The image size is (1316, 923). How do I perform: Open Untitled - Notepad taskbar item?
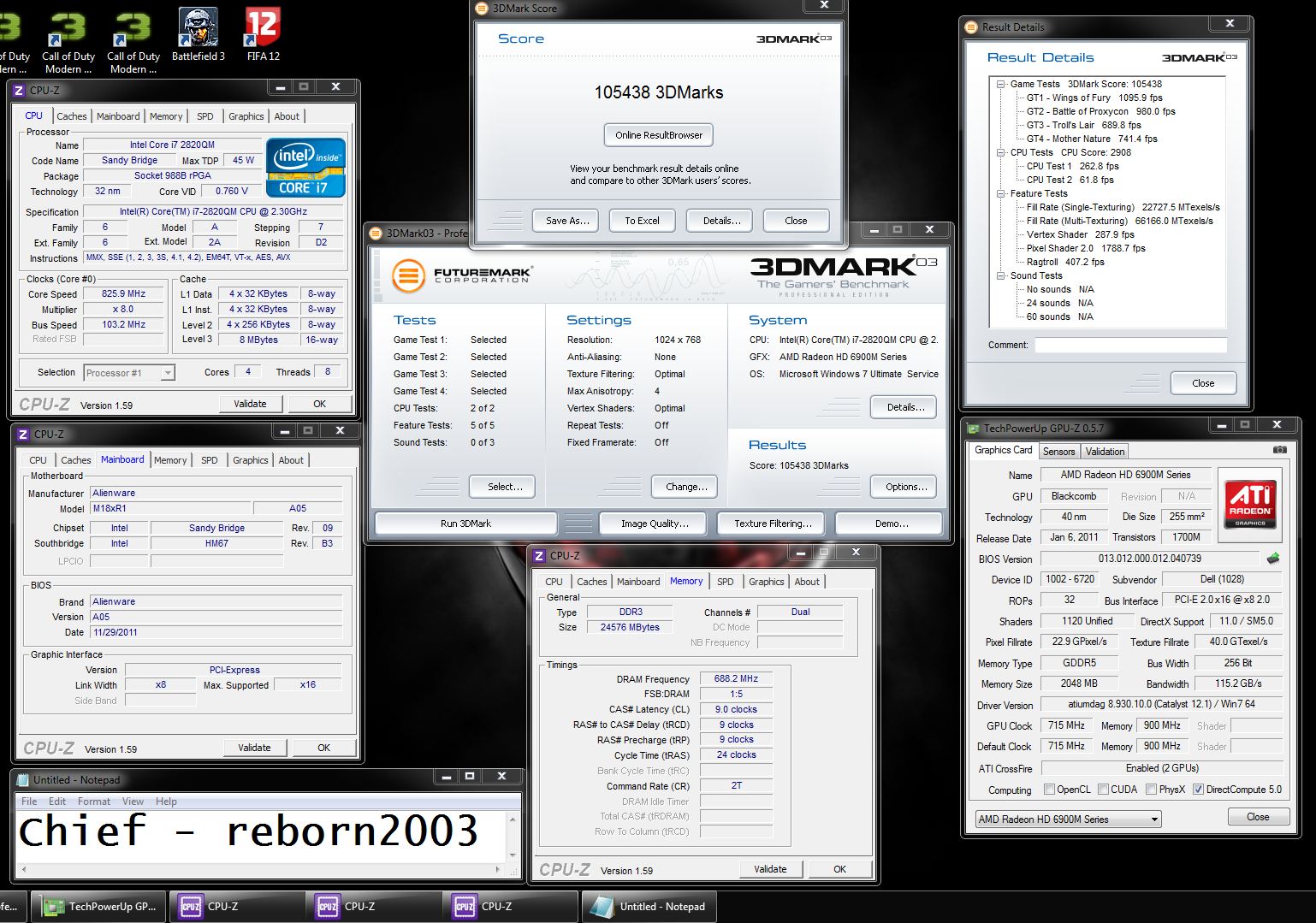(x=649, y=907)
